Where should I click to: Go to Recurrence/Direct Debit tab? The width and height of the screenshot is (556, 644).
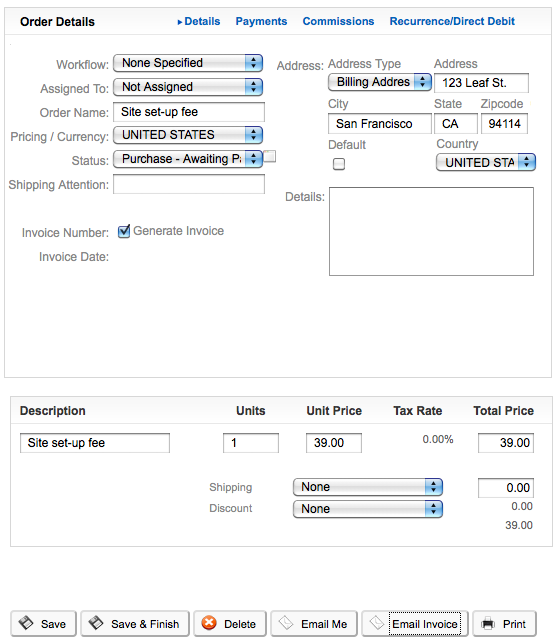click(x=452, y=21)
